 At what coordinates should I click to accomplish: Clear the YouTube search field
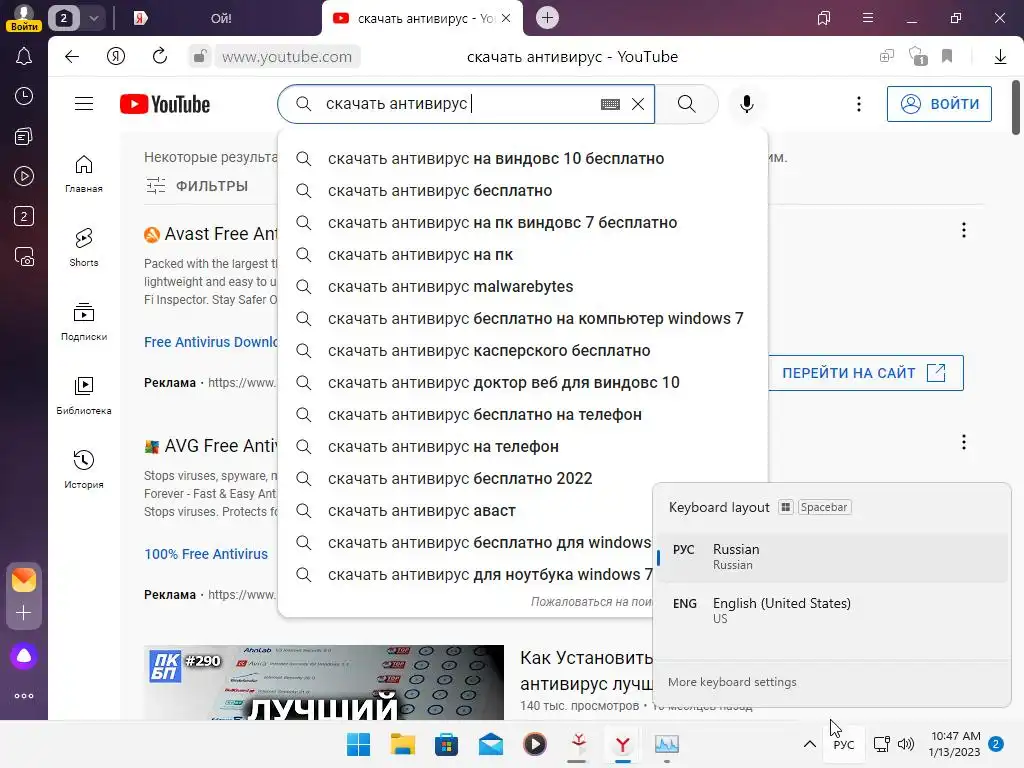coord(638,104)
